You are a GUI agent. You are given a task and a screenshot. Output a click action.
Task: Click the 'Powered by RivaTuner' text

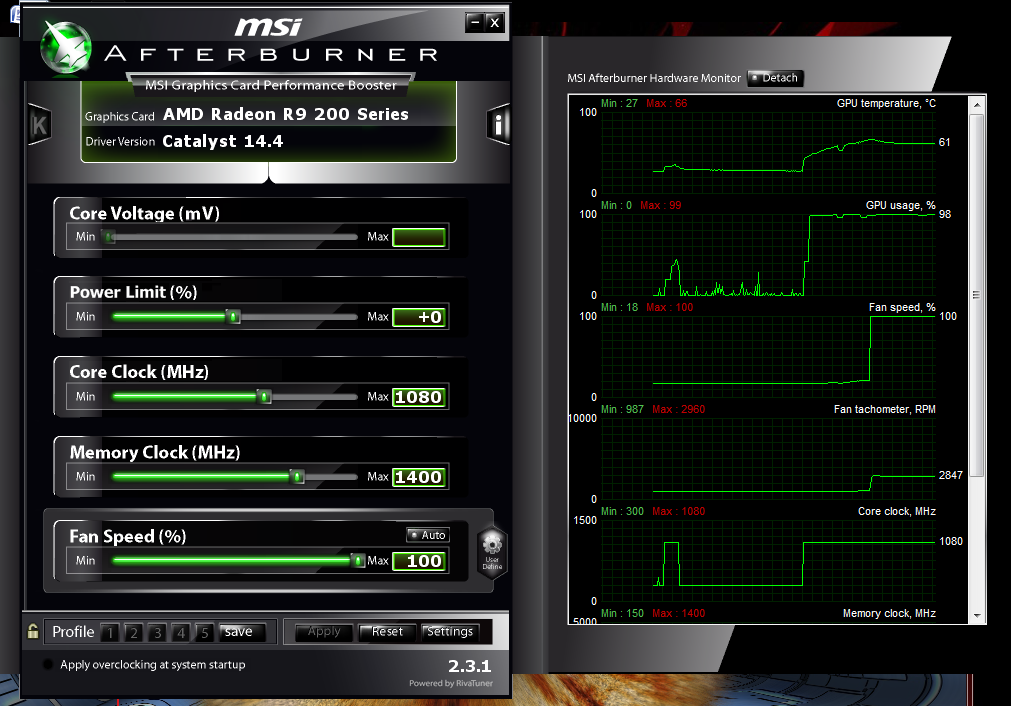[451, 683]
